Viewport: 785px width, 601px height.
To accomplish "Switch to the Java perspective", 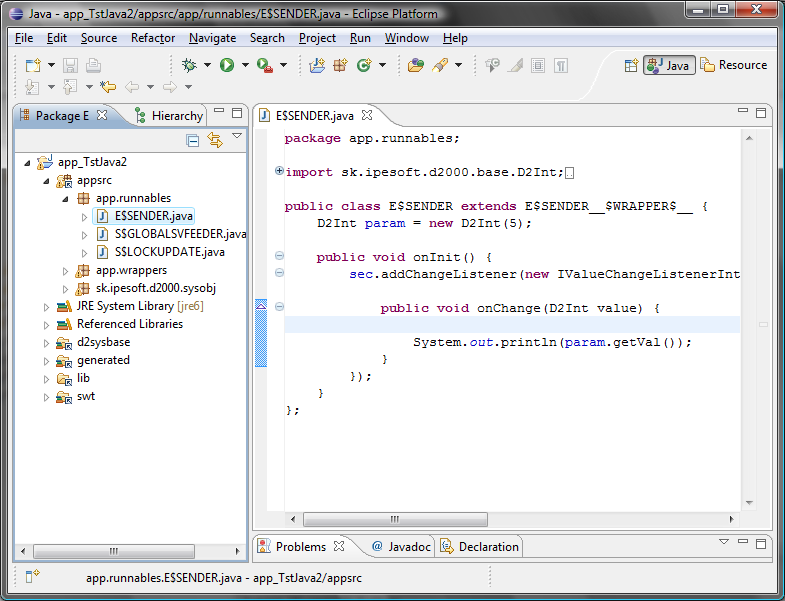I will pos(668,65).
